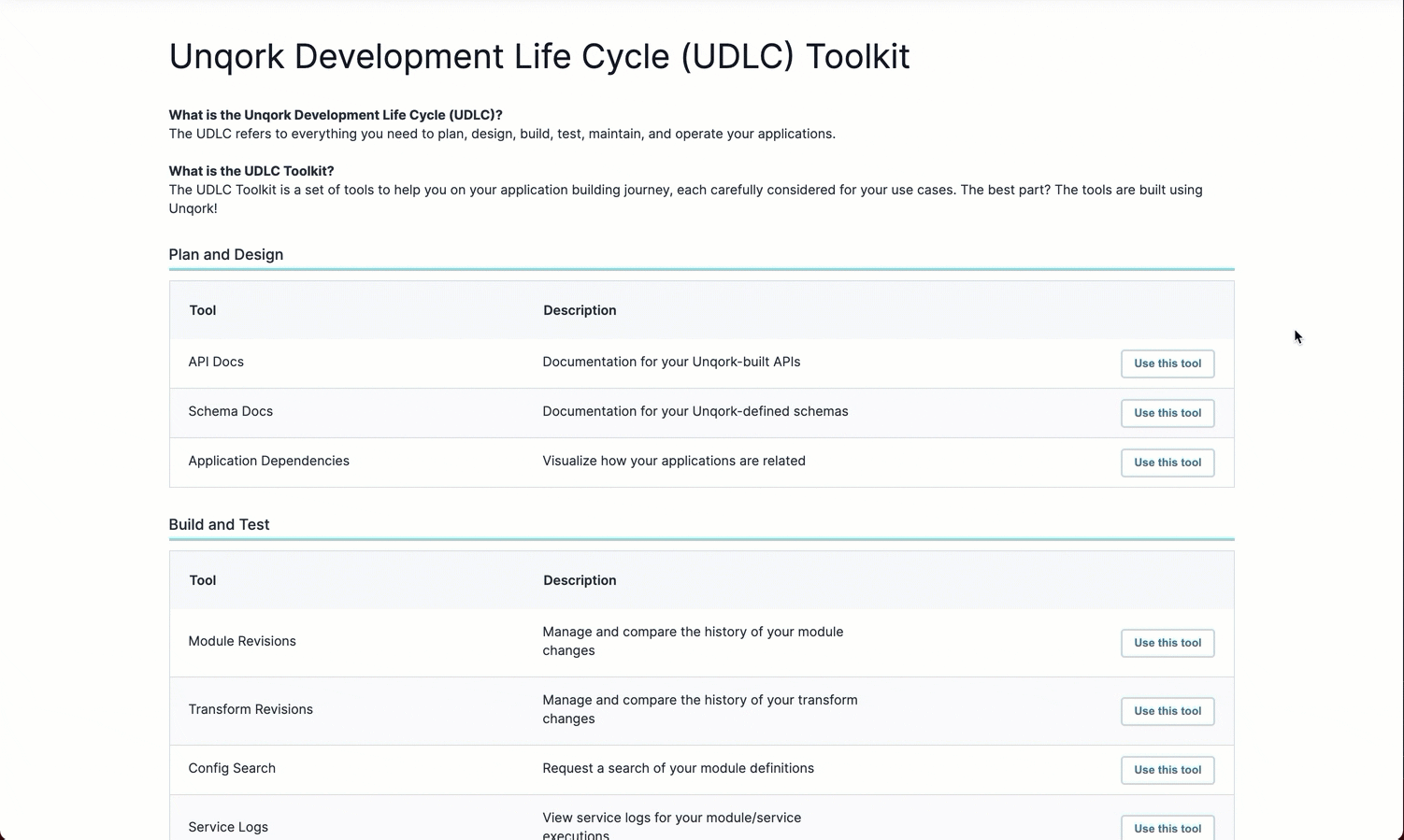Click 'Use this tool' for API Docs
Screen dimensions: 1404x840
[x=1168, y=363]
